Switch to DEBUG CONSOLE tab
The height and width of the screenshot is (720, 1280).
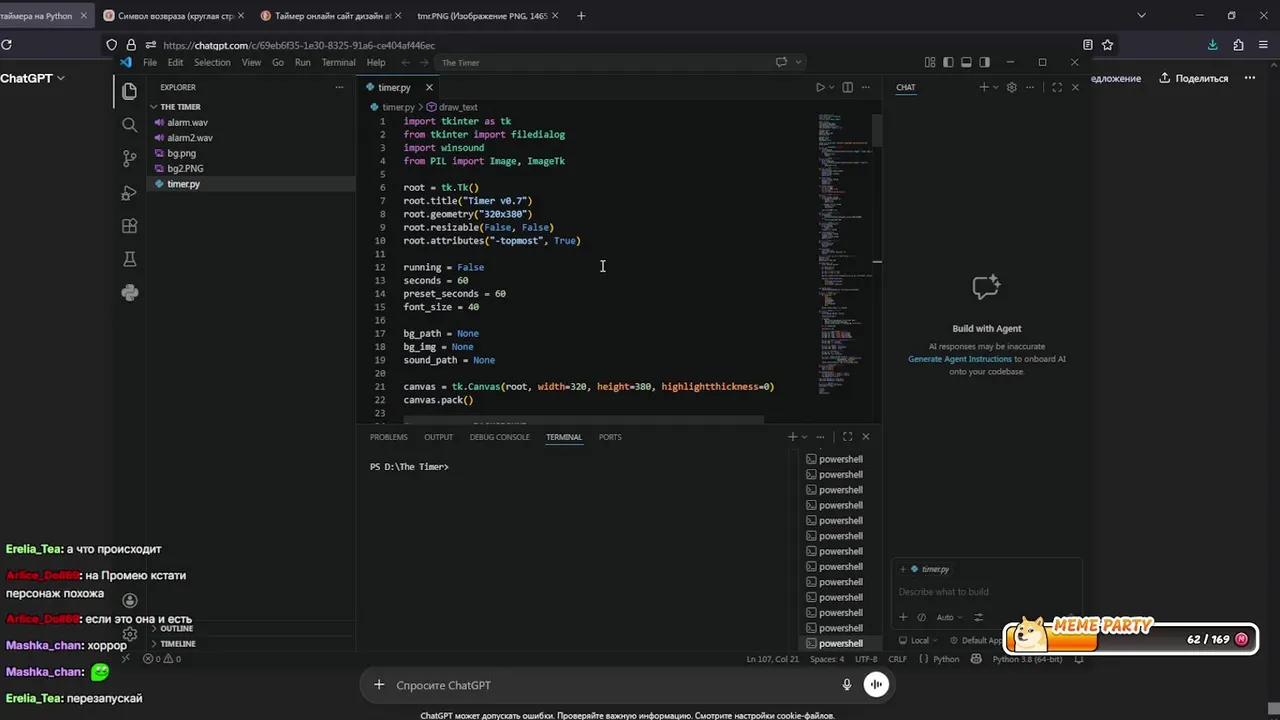(x=499, y=437)
